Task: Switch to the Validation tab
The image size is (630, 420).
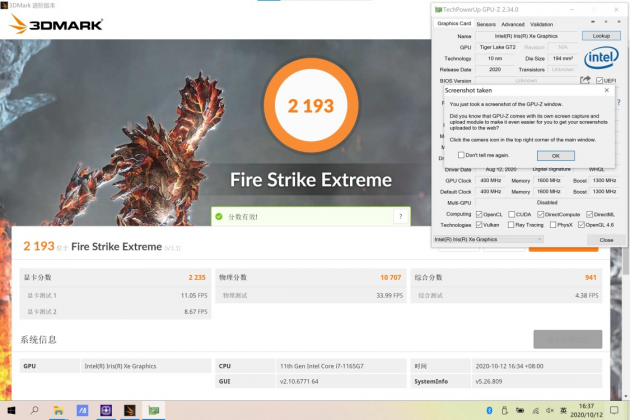Action: click(541, 24)
